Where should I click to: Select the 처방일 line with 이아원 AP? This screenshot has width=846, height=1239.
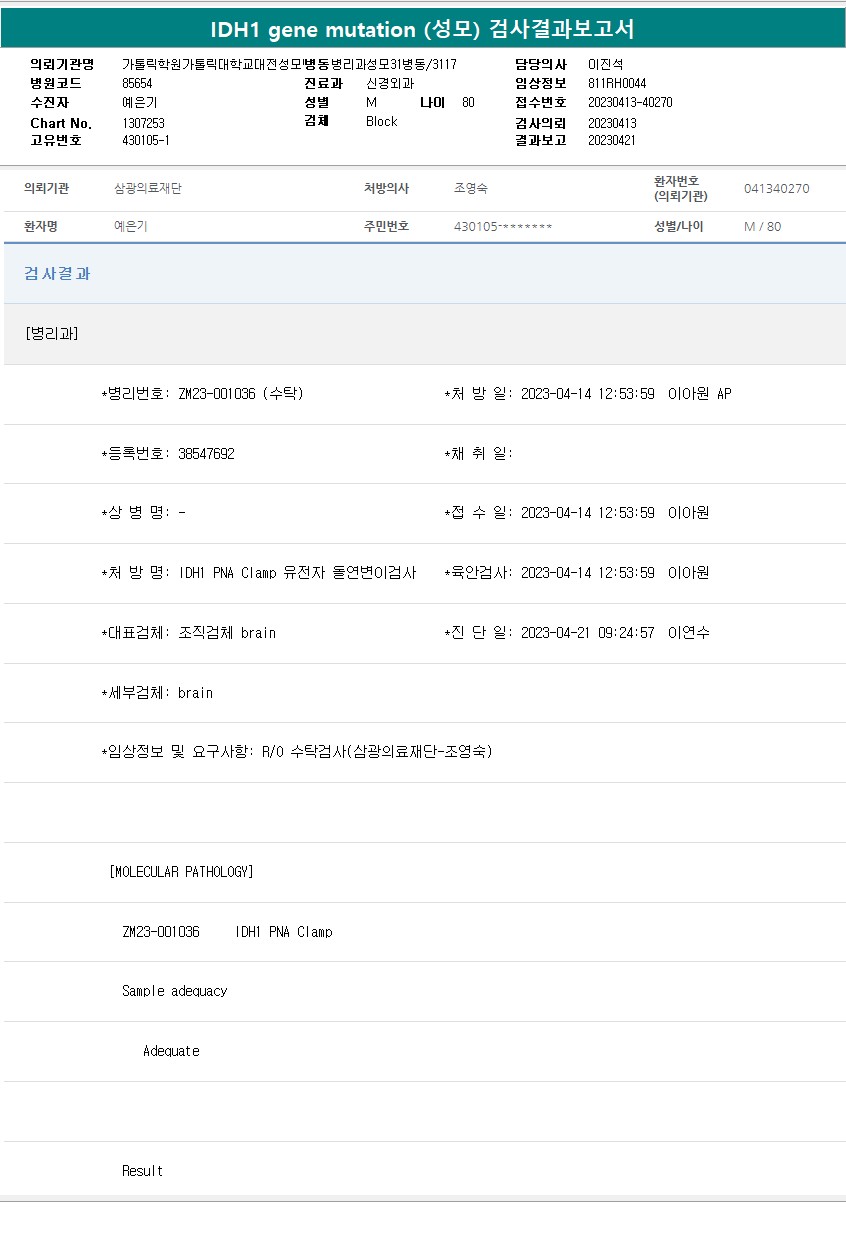click(x=588, y=394)
